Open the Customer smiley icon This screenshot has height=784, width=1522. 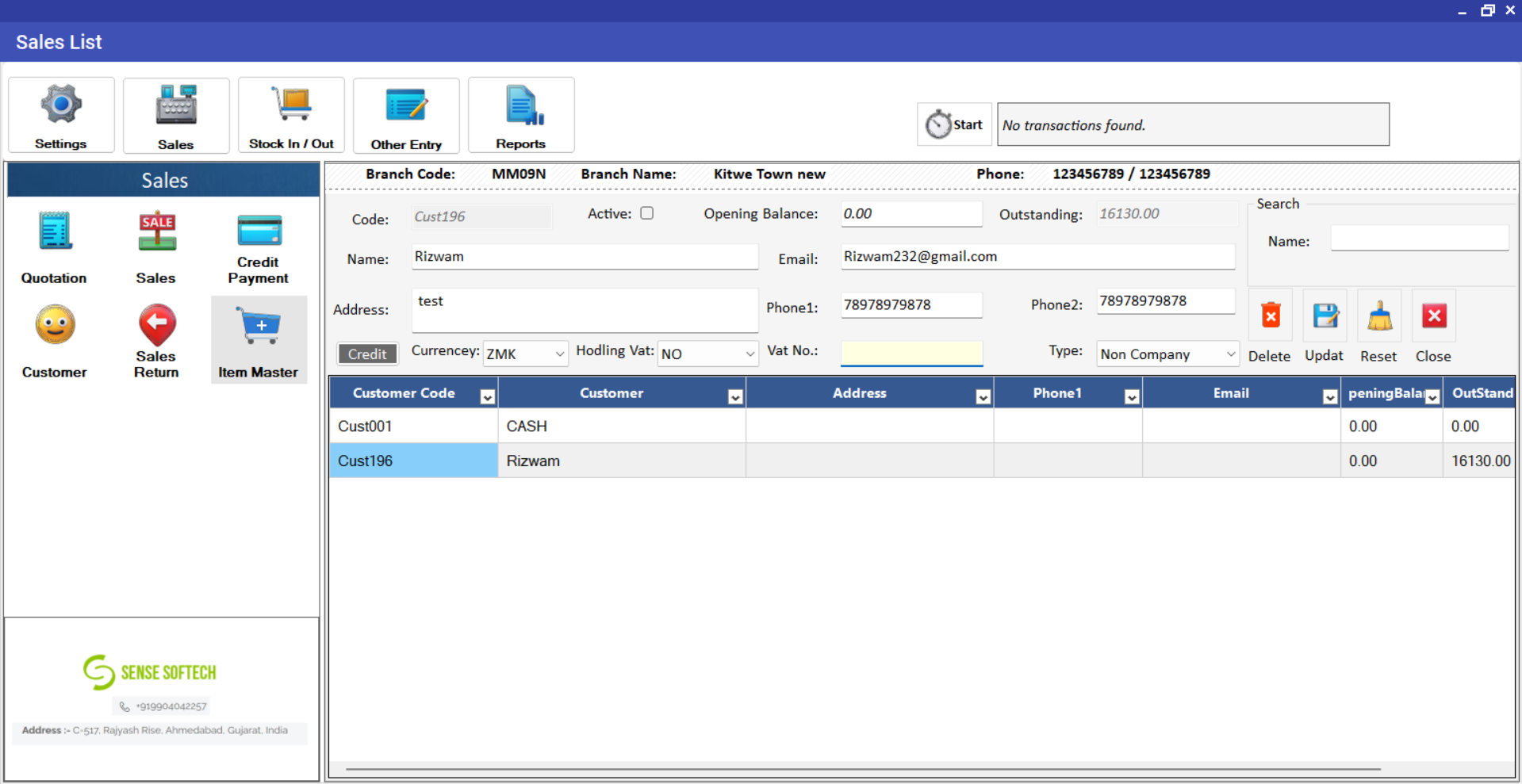tap(55, 325)
